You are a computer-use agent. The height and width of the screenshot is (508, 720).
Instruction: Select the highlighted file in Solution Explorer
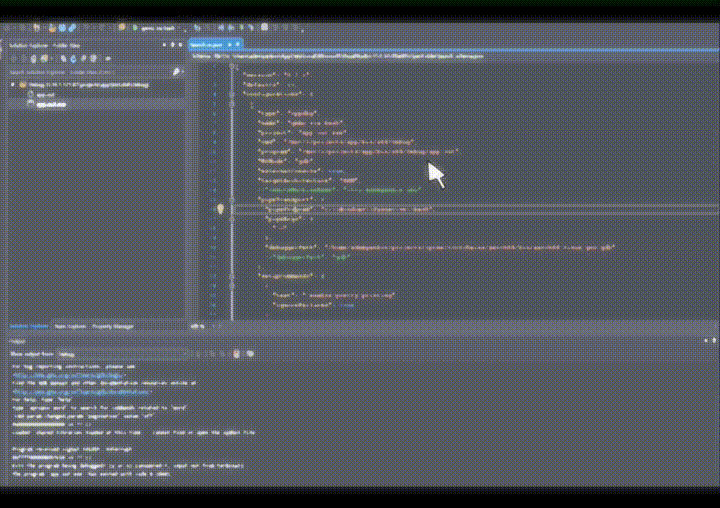coord(52,103)
